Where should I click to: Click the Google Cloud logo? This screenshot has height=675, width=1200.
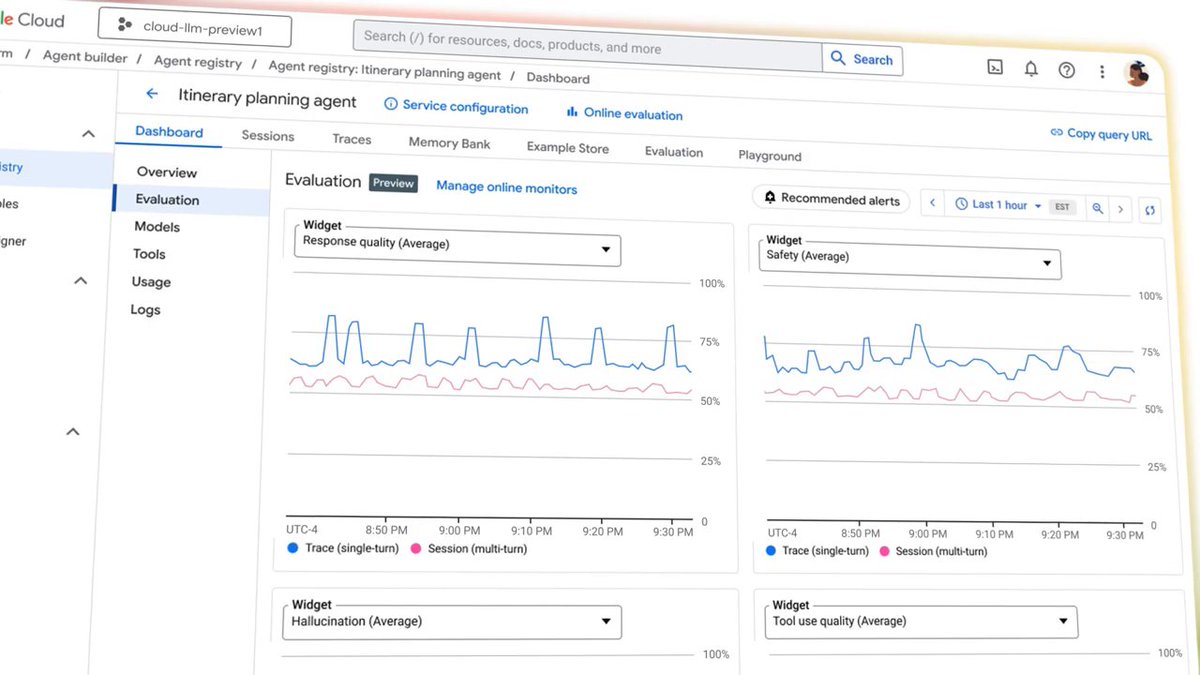click(x=30, y=19)
